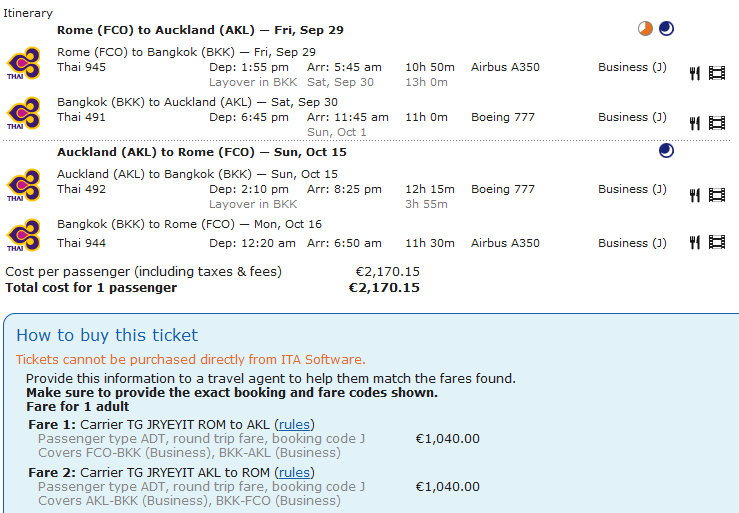The width and height of the screenshot is (739, 513).
Task: Click the film entertainment icon for Thai 491
Action: tap(716, 123)
